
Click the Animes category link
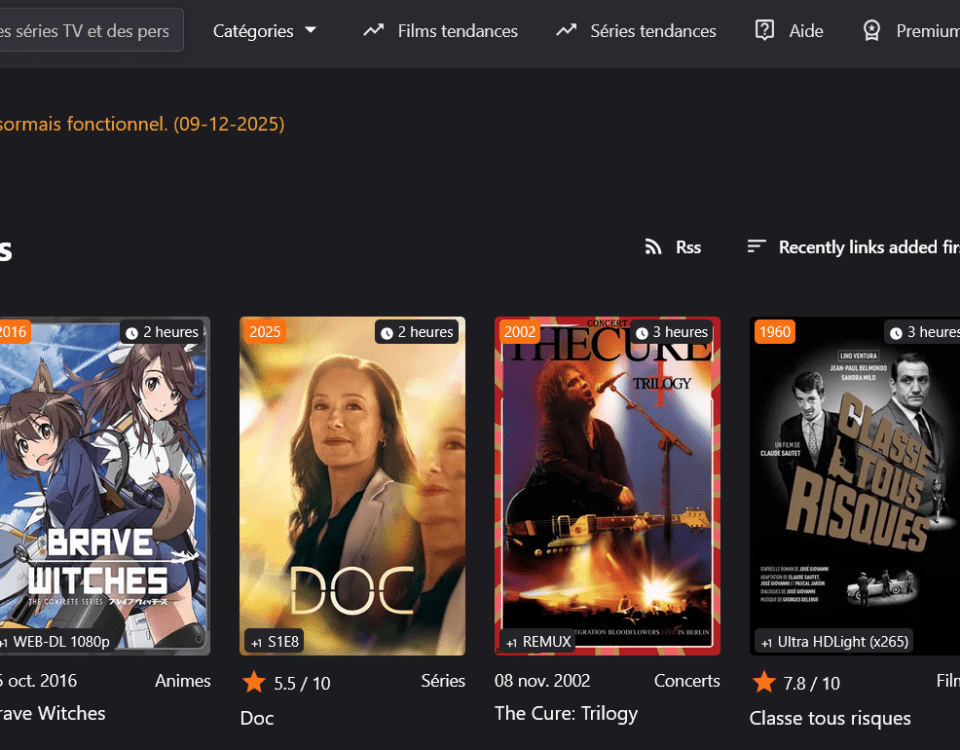click(183, 680)
